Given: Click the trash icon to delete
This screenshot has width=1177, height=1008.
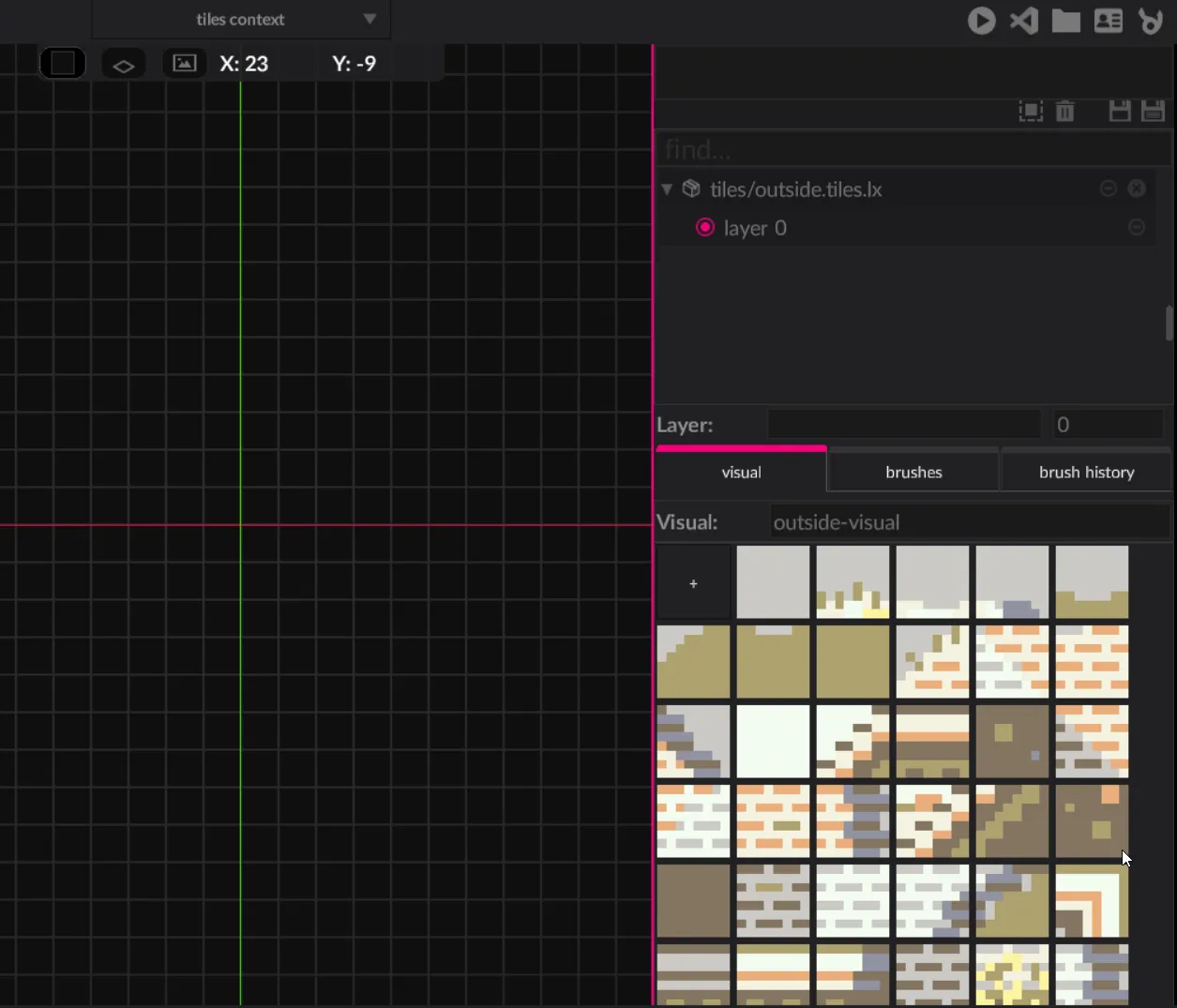Looking at the screenshot, I should click(x=1064, y=112).
